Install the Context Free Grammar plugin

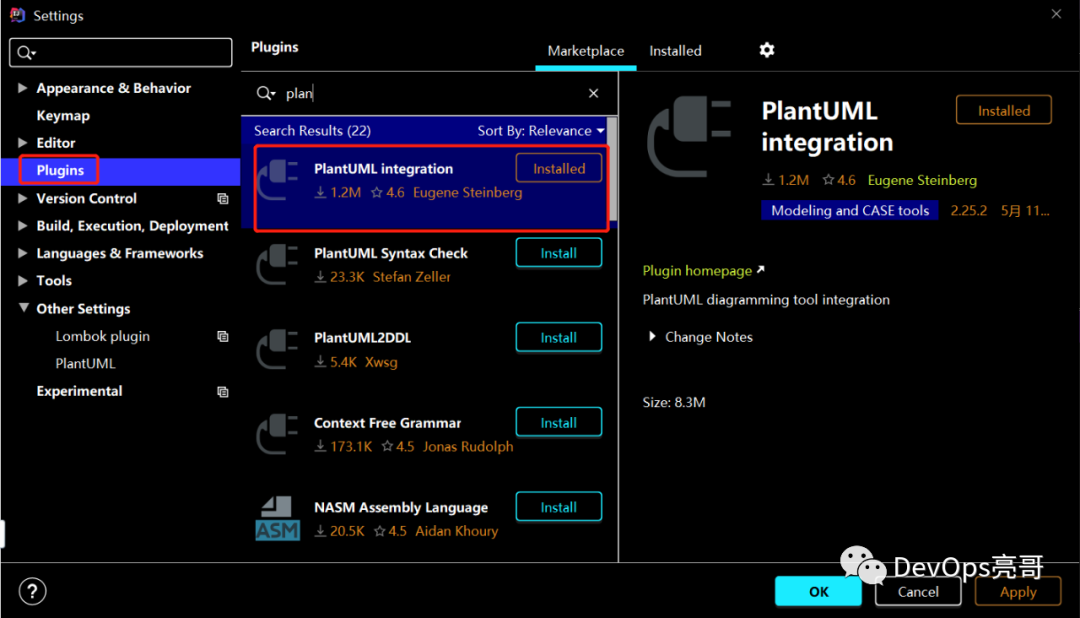pyautogui.click(x=559, y=422)
